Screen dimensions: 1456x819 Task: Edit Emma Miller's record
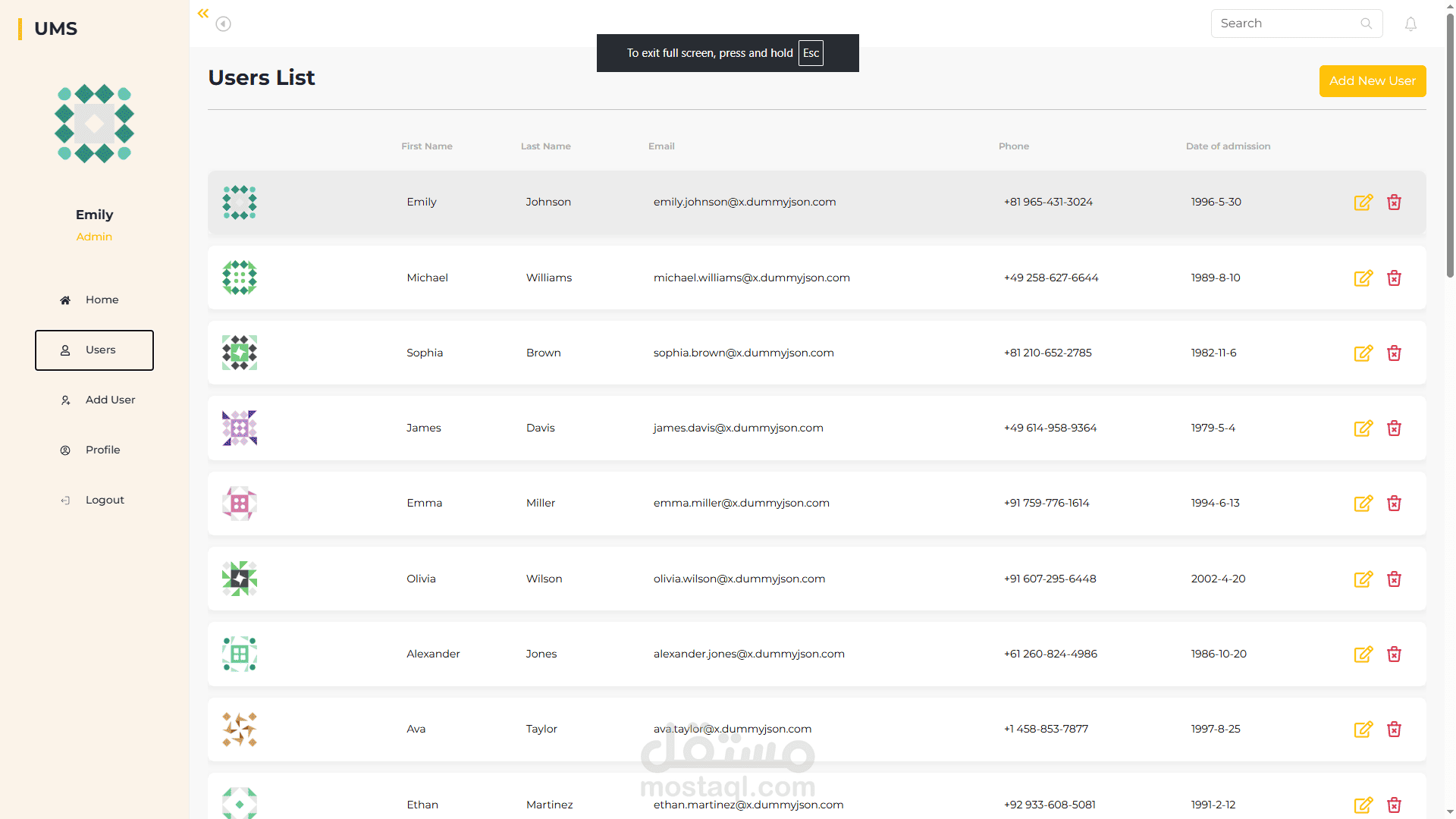pos(1363,504)
